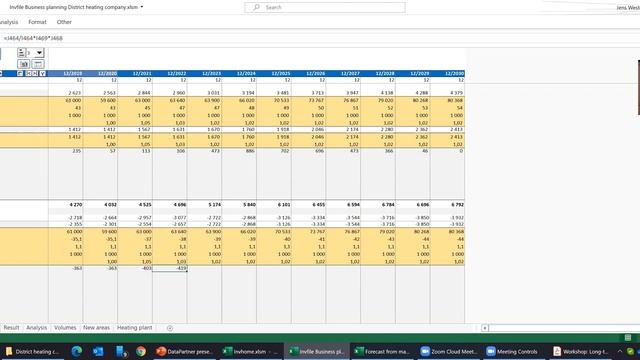The image size is (640, 360).
Task: Open the Workshop Long-t... PDF in taskbar
Action: 580,351
